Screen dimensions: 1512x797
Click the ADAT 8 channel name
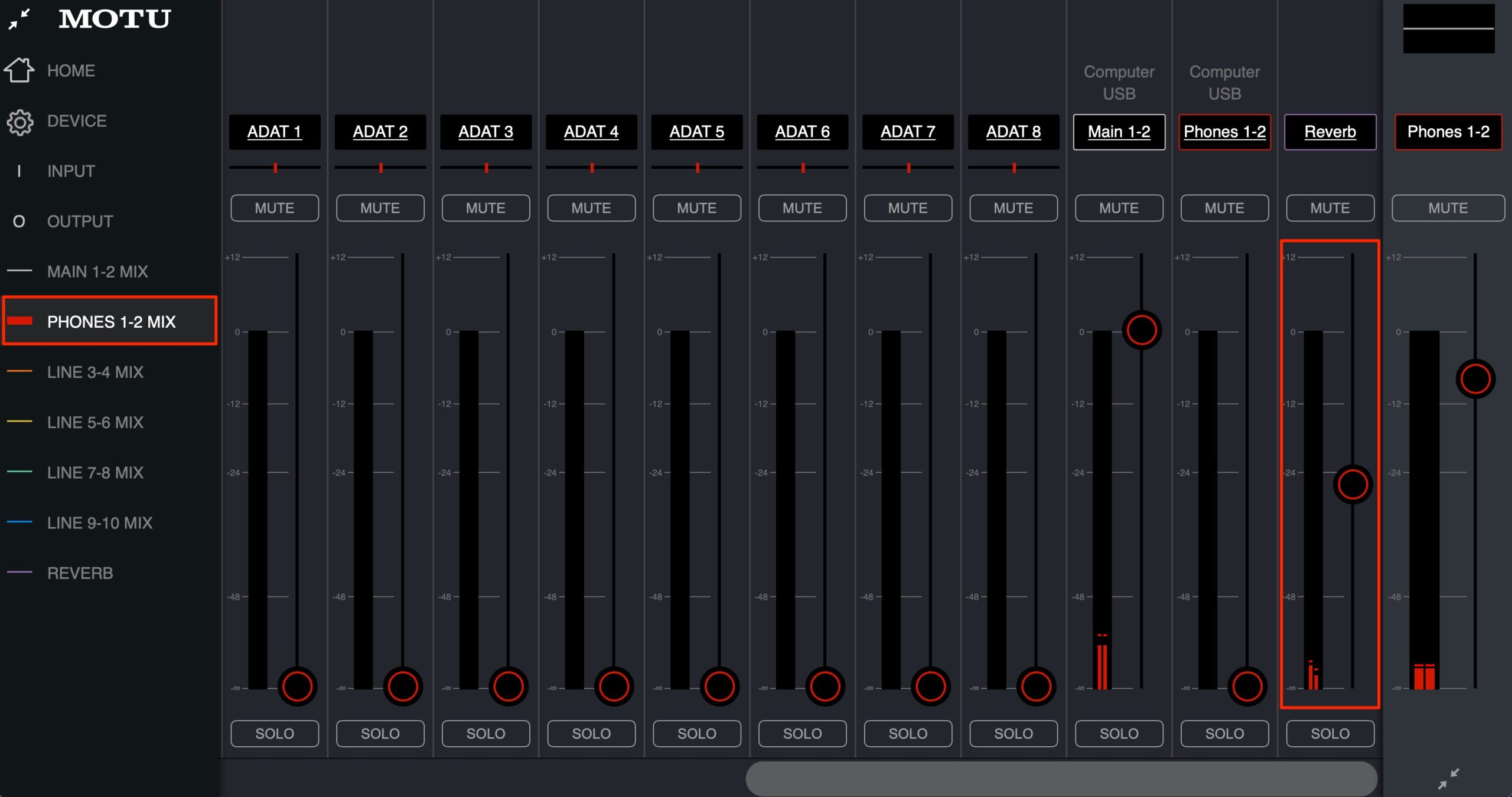[x=1014, y=132]
